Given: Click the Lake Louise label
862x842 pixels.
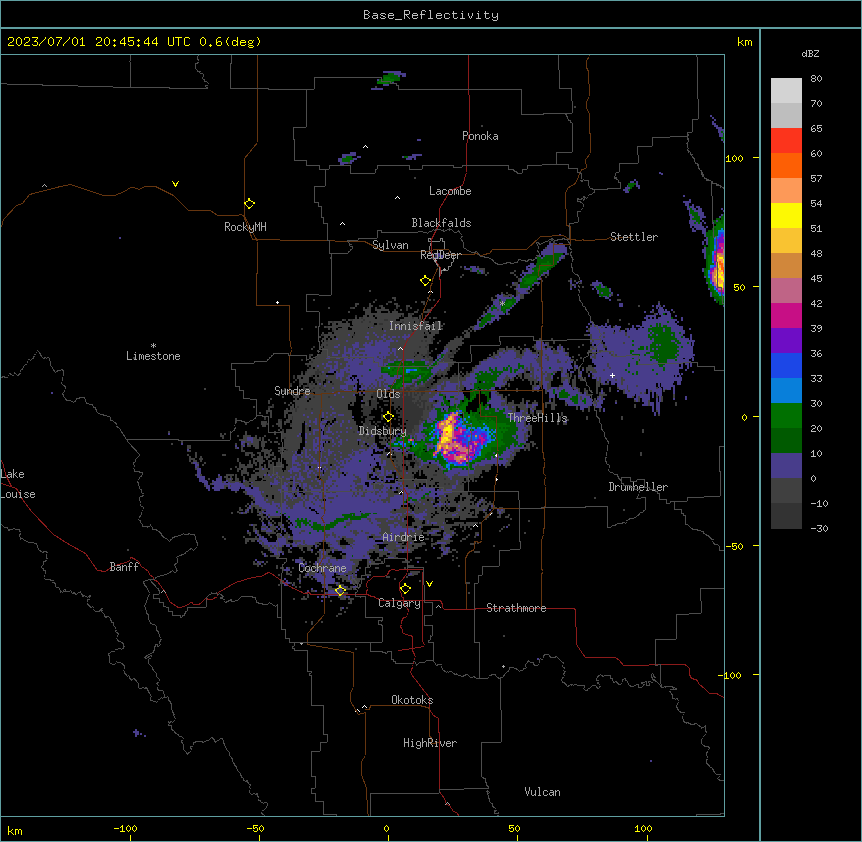Looking at the screenshot, I should pyautogui.click(x=18, y=484).
